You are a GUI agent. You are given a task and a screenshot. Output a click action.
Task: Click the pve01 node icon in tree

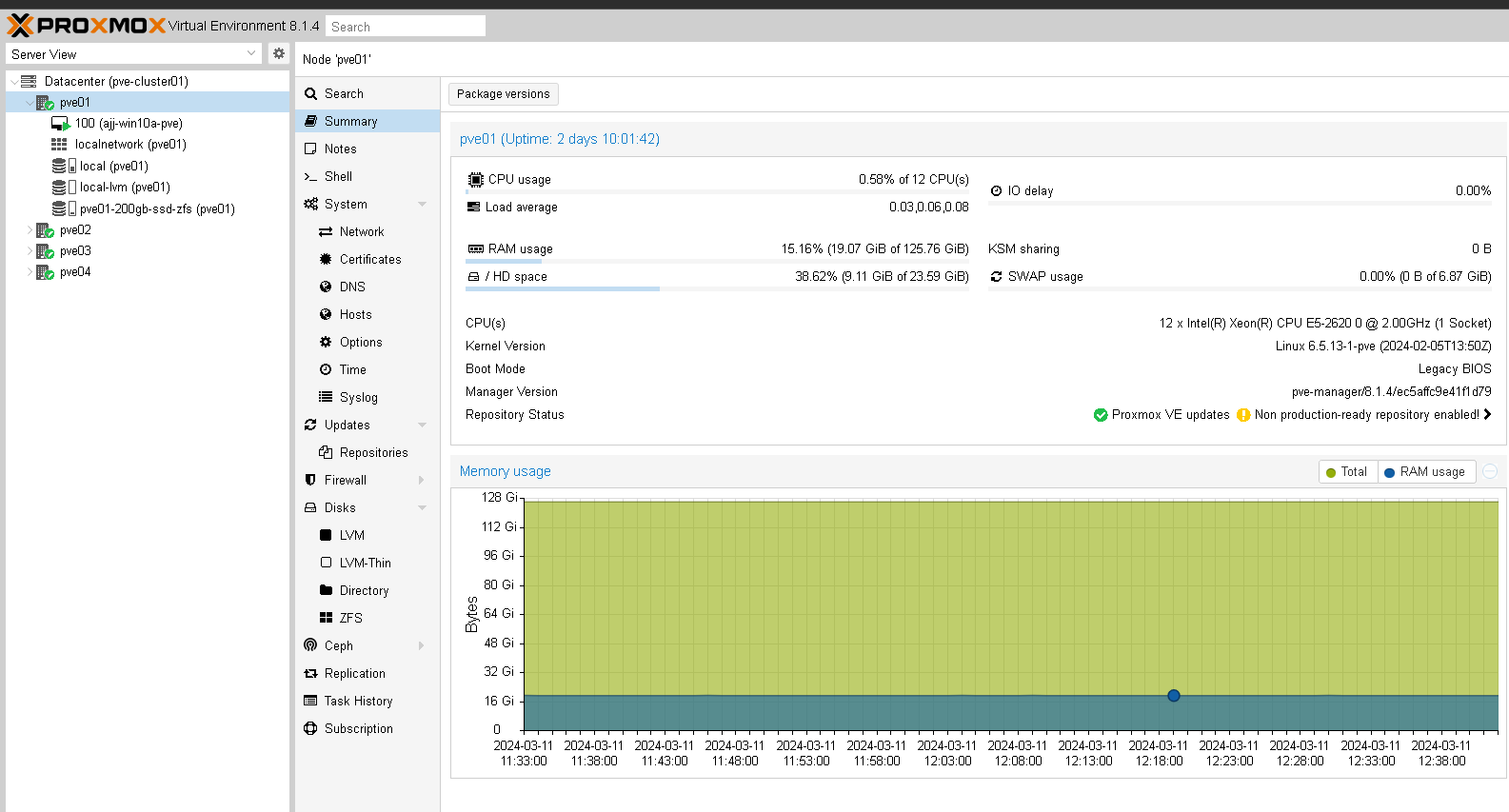[x=45, y=102]
